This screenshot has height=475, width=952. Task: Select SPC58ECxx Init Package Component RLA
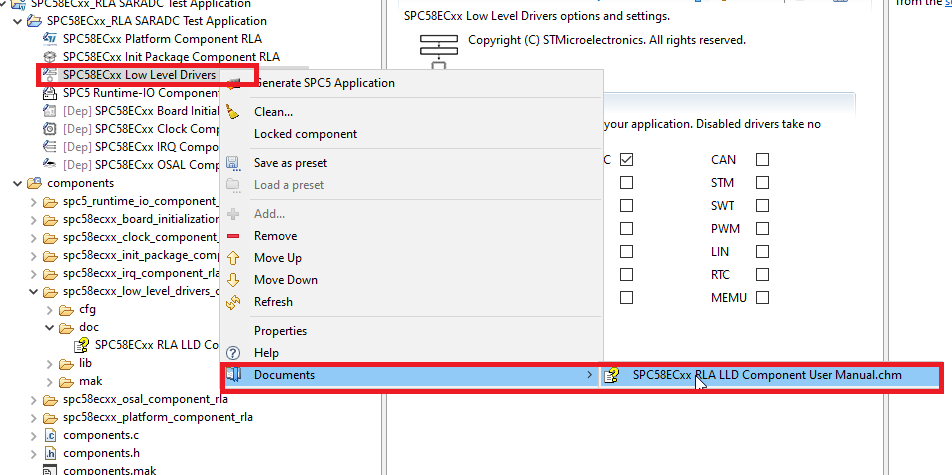point(171,57)
